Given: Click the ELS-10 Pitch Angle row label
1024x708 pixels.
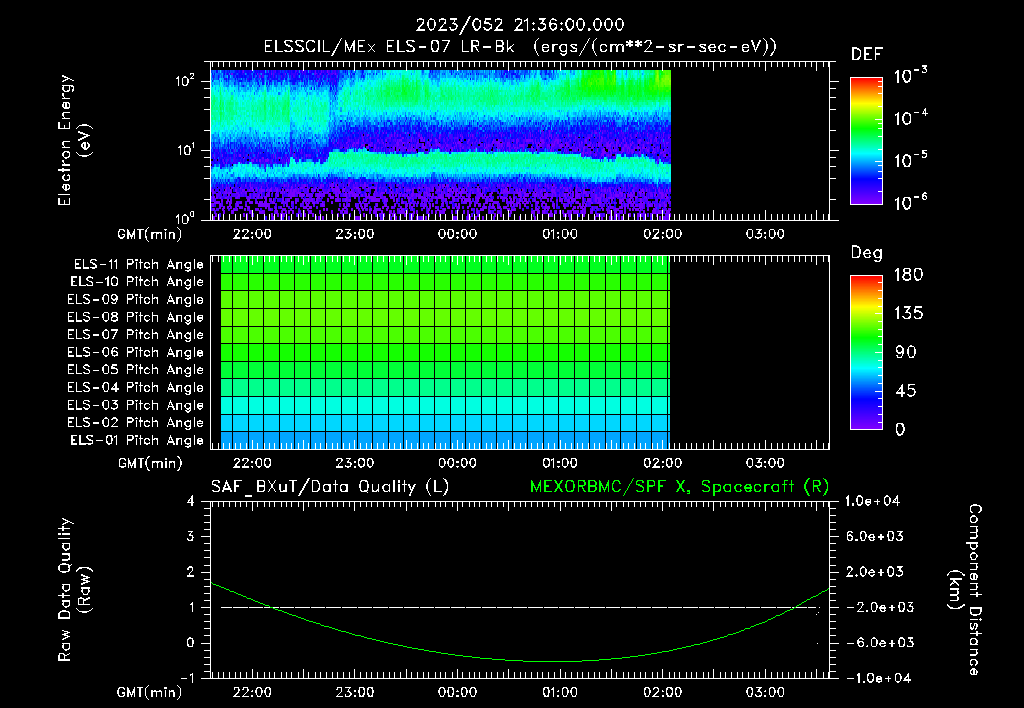Looking at the screenshot, I should point(137,282).
